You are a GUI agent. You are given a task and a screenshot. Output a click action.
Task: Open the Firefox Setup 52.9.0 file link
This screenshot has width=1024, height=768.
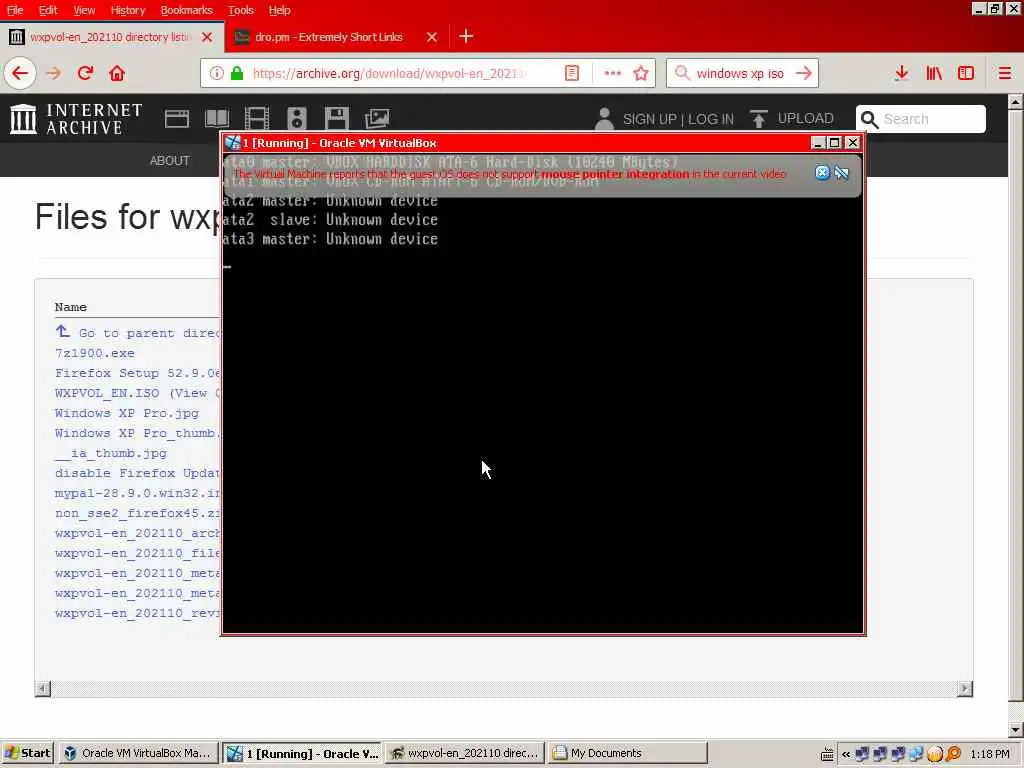(138, 373)
